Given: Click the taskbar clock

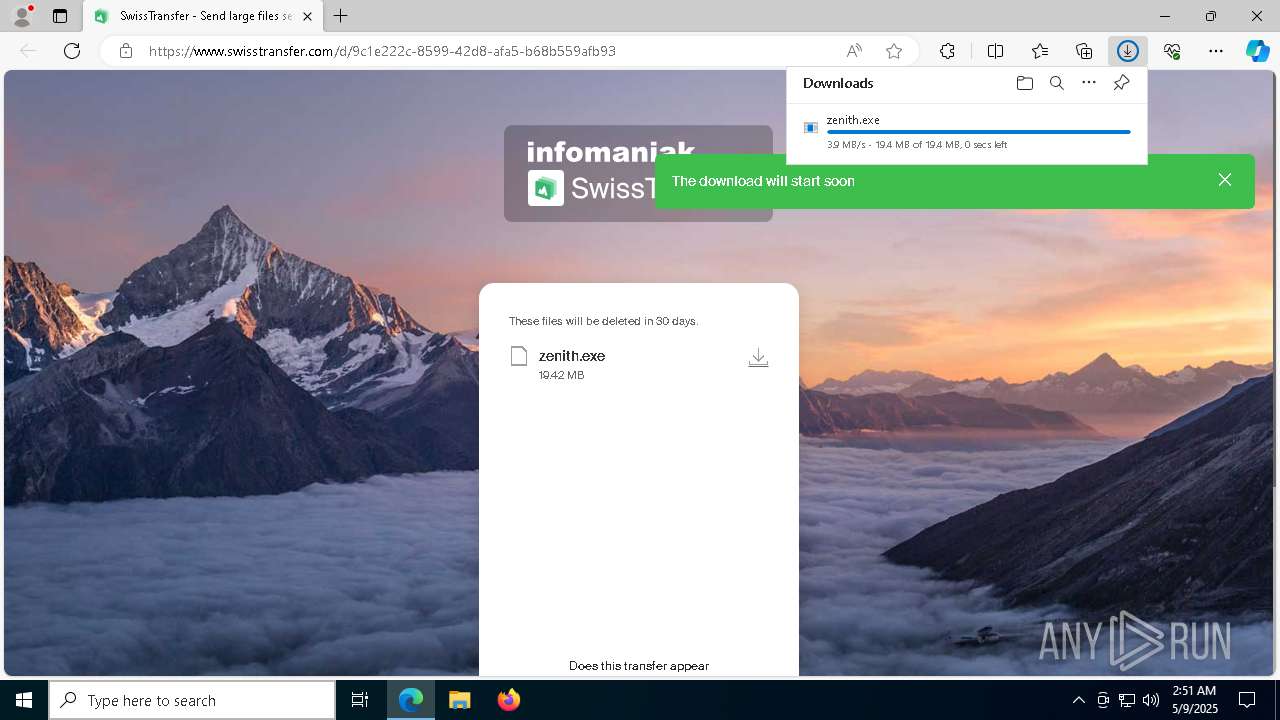Looking at the screenshot, I should click(x=1194, y=700).
